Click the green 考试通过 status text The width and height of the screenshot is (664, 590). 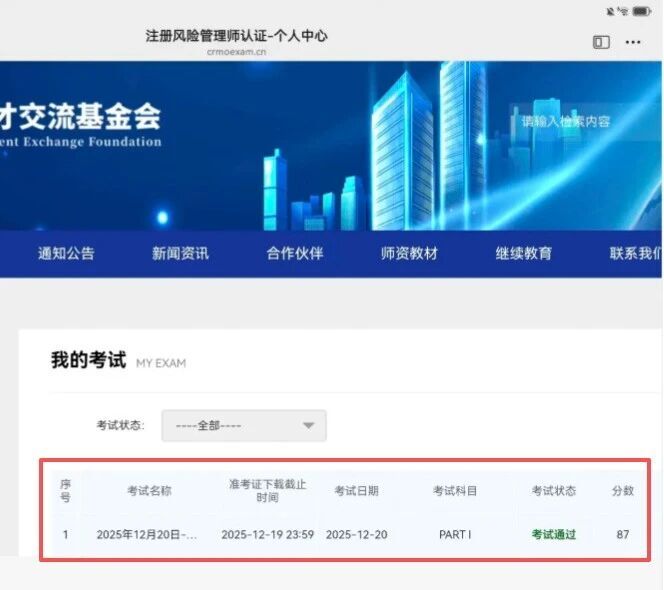(x=553, y=534)
